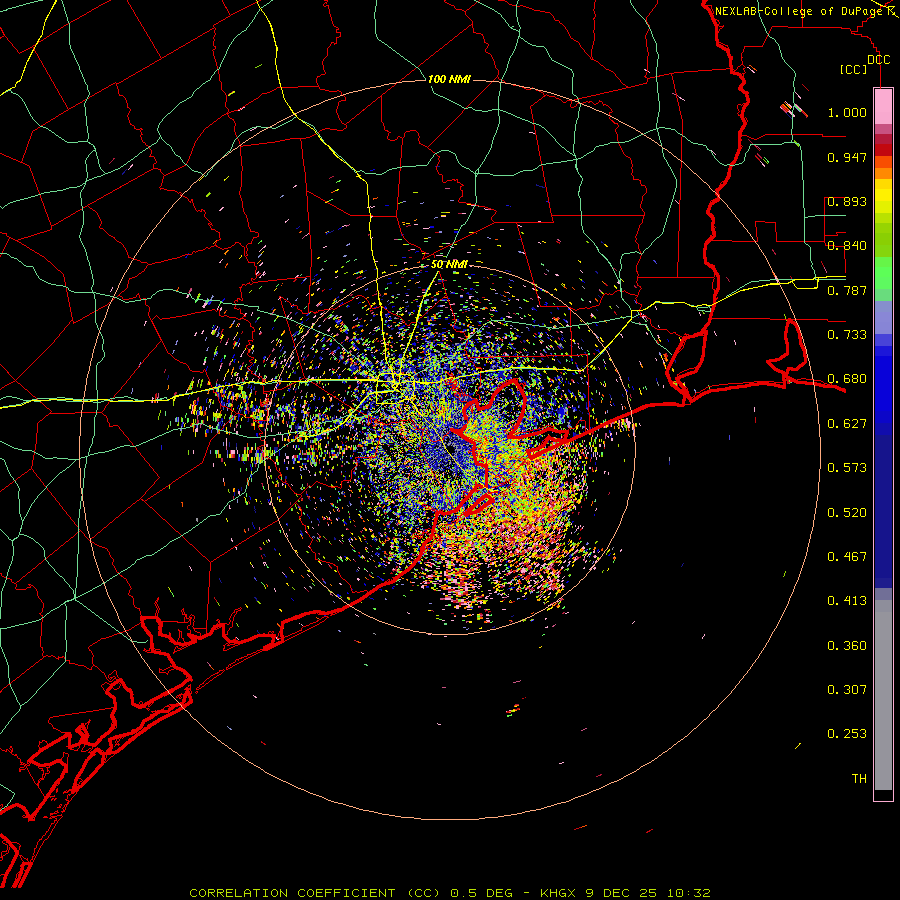Screen dimensions: 900x900
Task: Click the 0.307 scale value
Action: (x=847, y=690)
